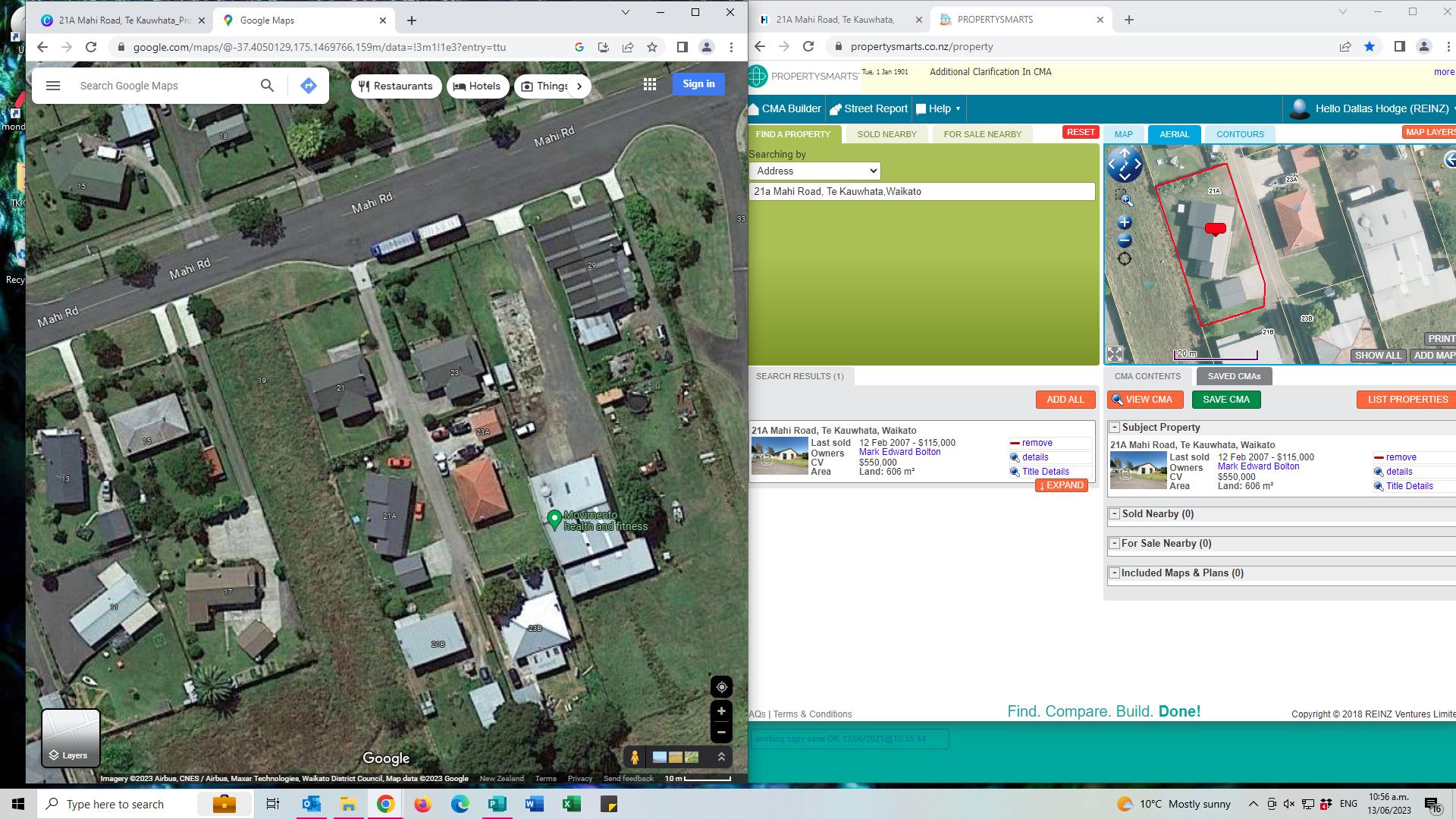Select the zoom-to-area box tool
Viewport: 1456px width, 819px height.
[x=1125, y=199]
